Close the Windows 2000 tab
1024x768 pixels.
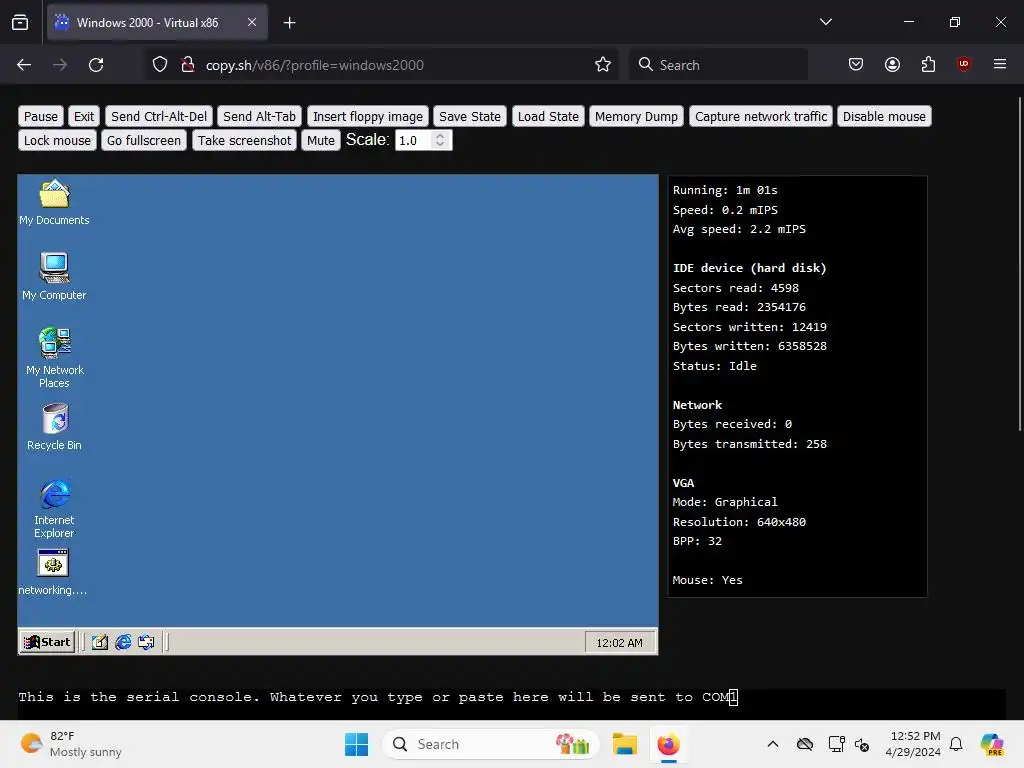(252, 22)
